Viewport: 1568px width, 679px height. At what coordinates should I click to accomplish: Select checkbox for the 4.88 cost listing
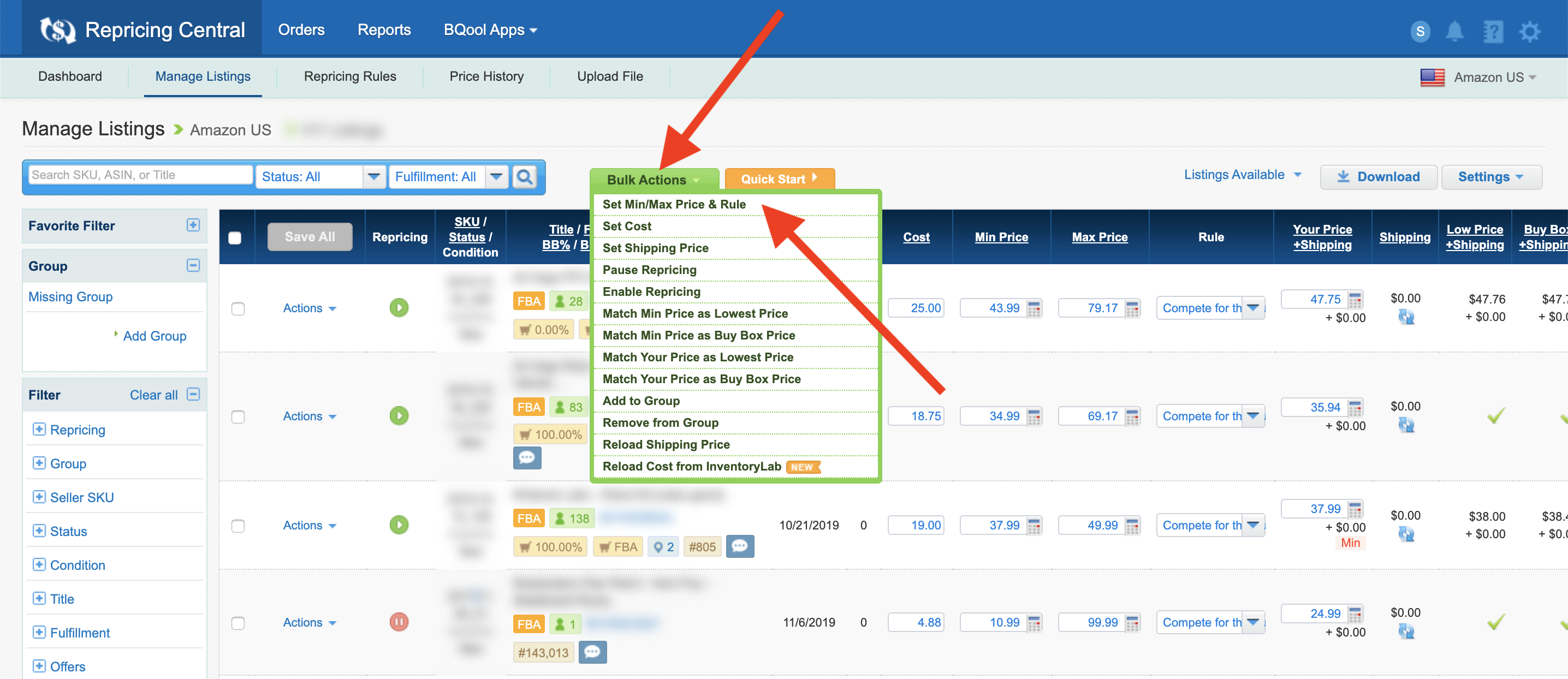click(238, 623)
